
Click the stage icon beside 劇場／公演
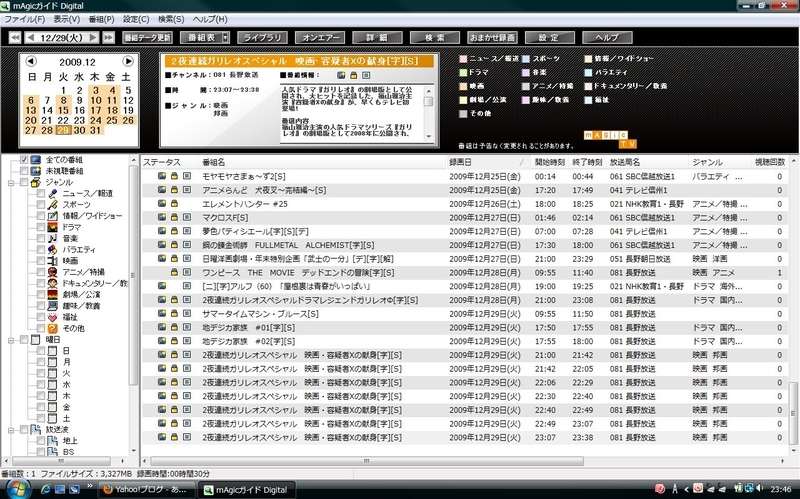pos(53,294)
